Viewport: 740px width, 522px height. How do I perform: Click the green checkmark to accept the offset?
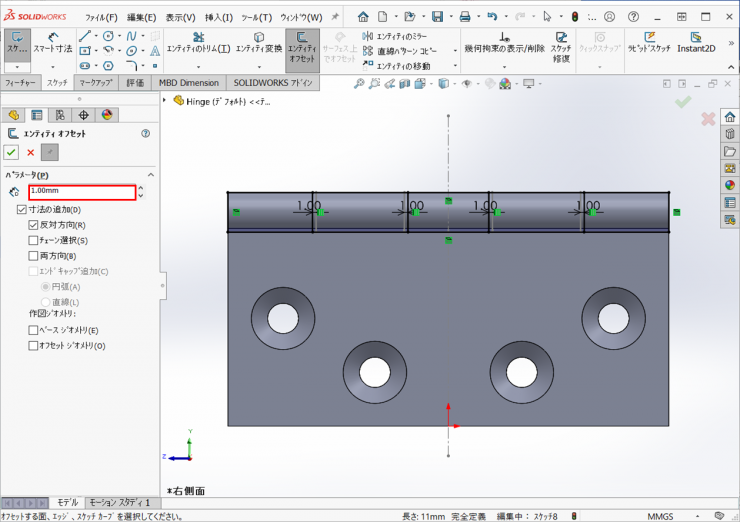[11, 152]
